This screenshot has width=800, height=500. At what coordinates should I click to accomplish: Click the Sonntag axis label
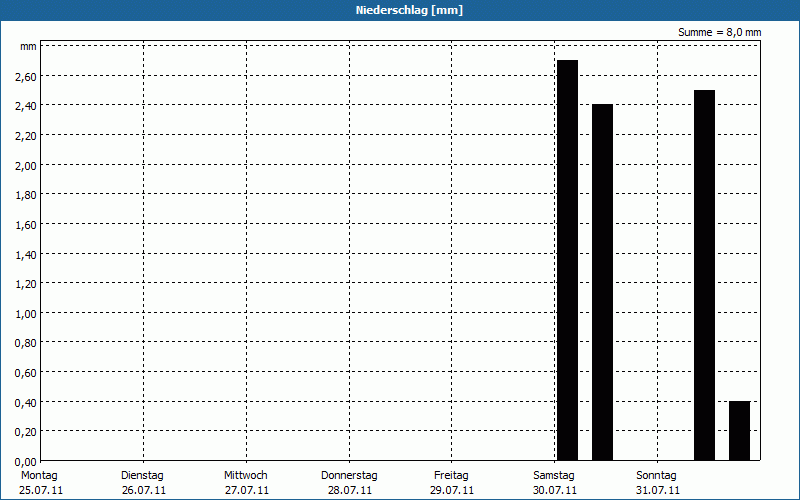point(657,476)
